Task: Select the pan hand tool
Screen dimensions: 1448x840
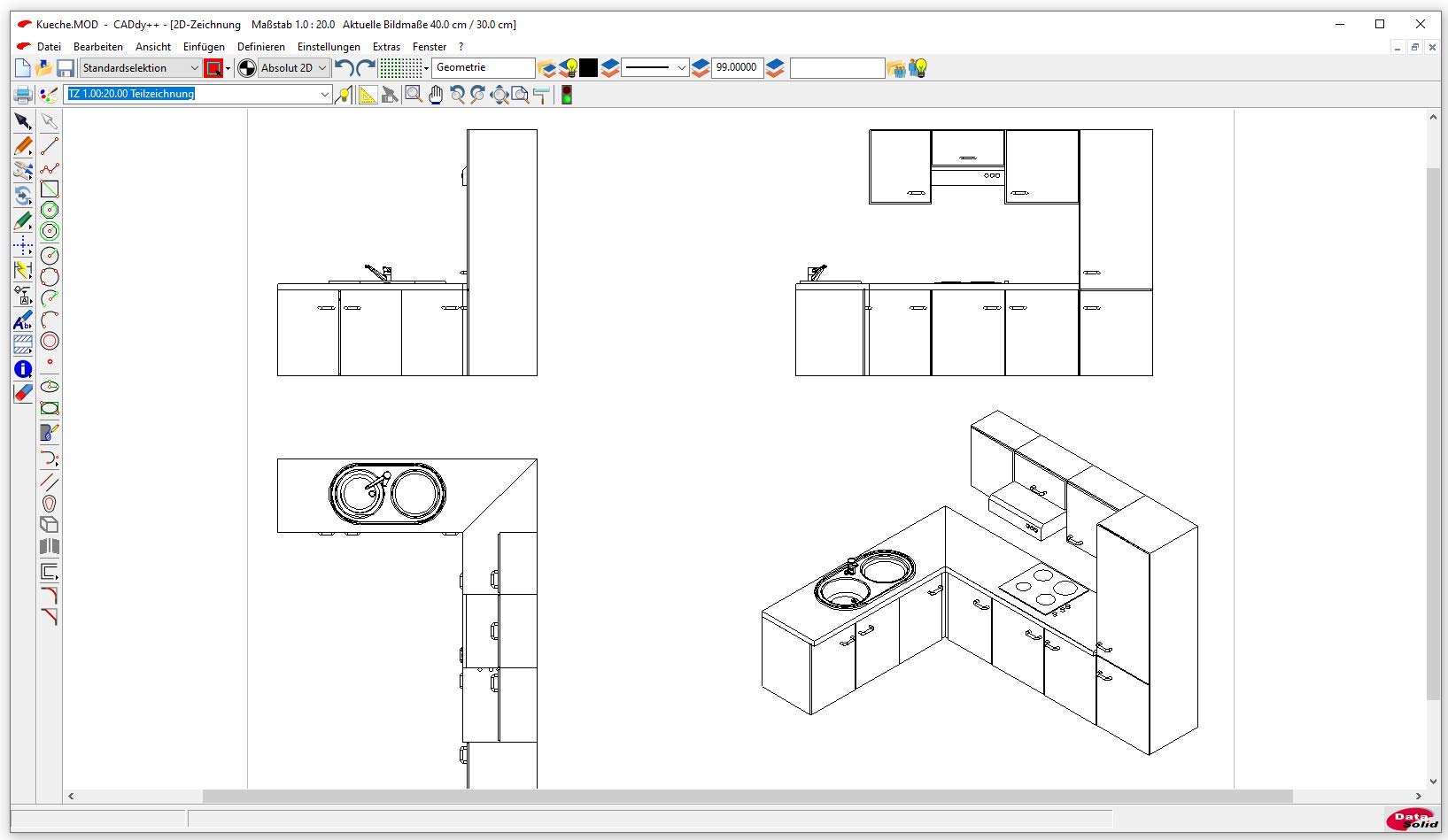Action: [436, 95]
